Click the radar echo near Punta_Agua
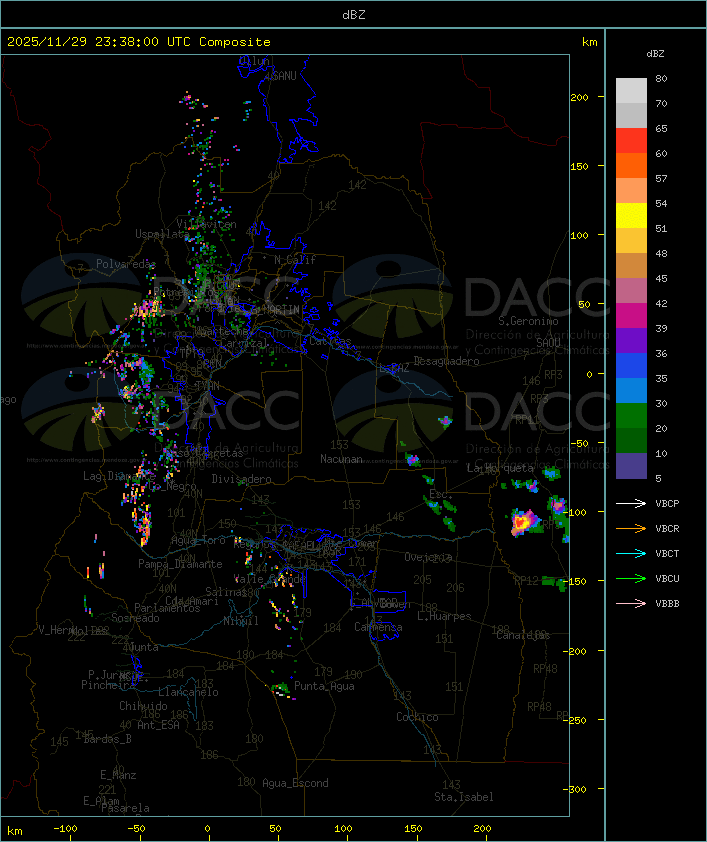The height and width of the screenshot is (842, 707). point(280,689)
